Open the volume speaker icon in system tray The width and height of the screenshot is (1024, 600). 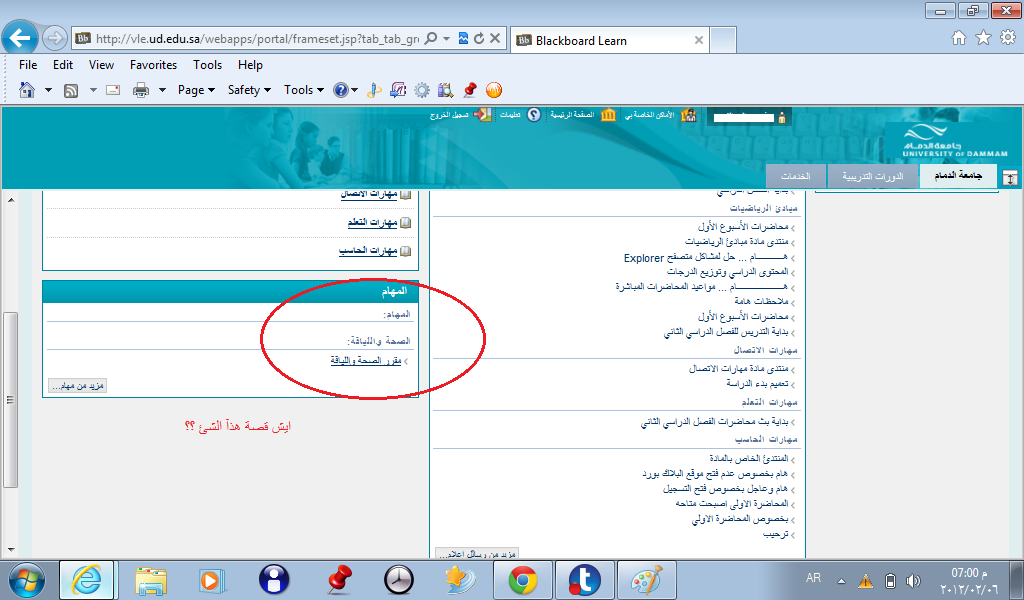pos(913,580)
